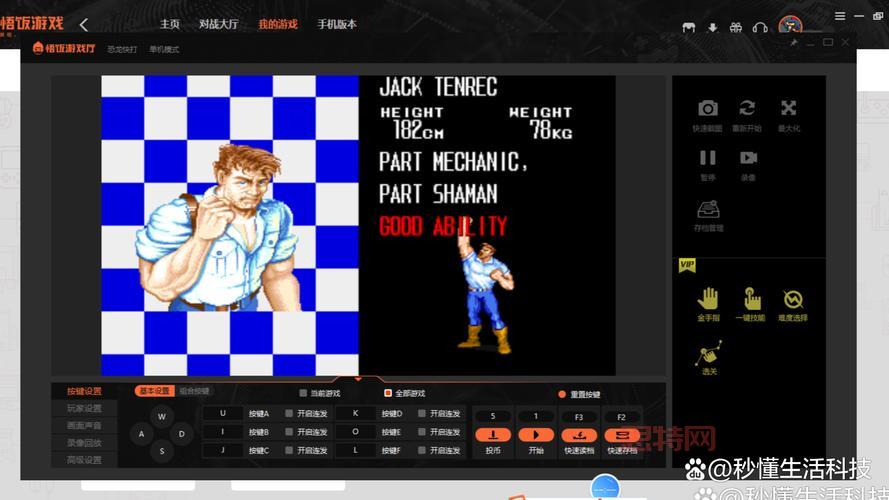Start recording with the 录像 camcorder icon
Image resolution: width=889 pixels, height=500 pixels.
click(x=748, y=158)
